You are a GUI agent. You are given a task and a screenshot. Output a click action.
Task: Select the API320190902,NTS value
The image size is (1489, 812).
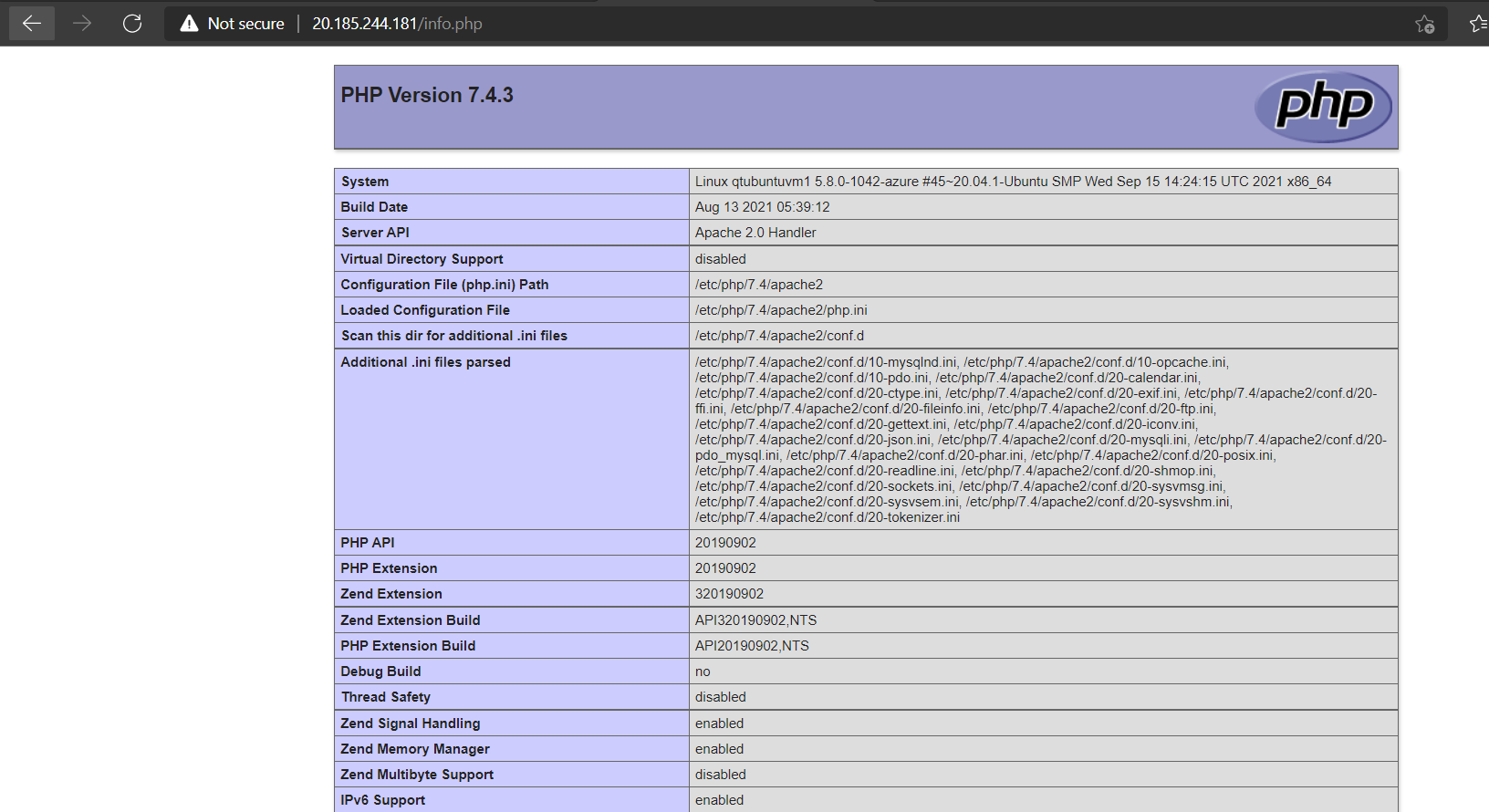(755, 620)
